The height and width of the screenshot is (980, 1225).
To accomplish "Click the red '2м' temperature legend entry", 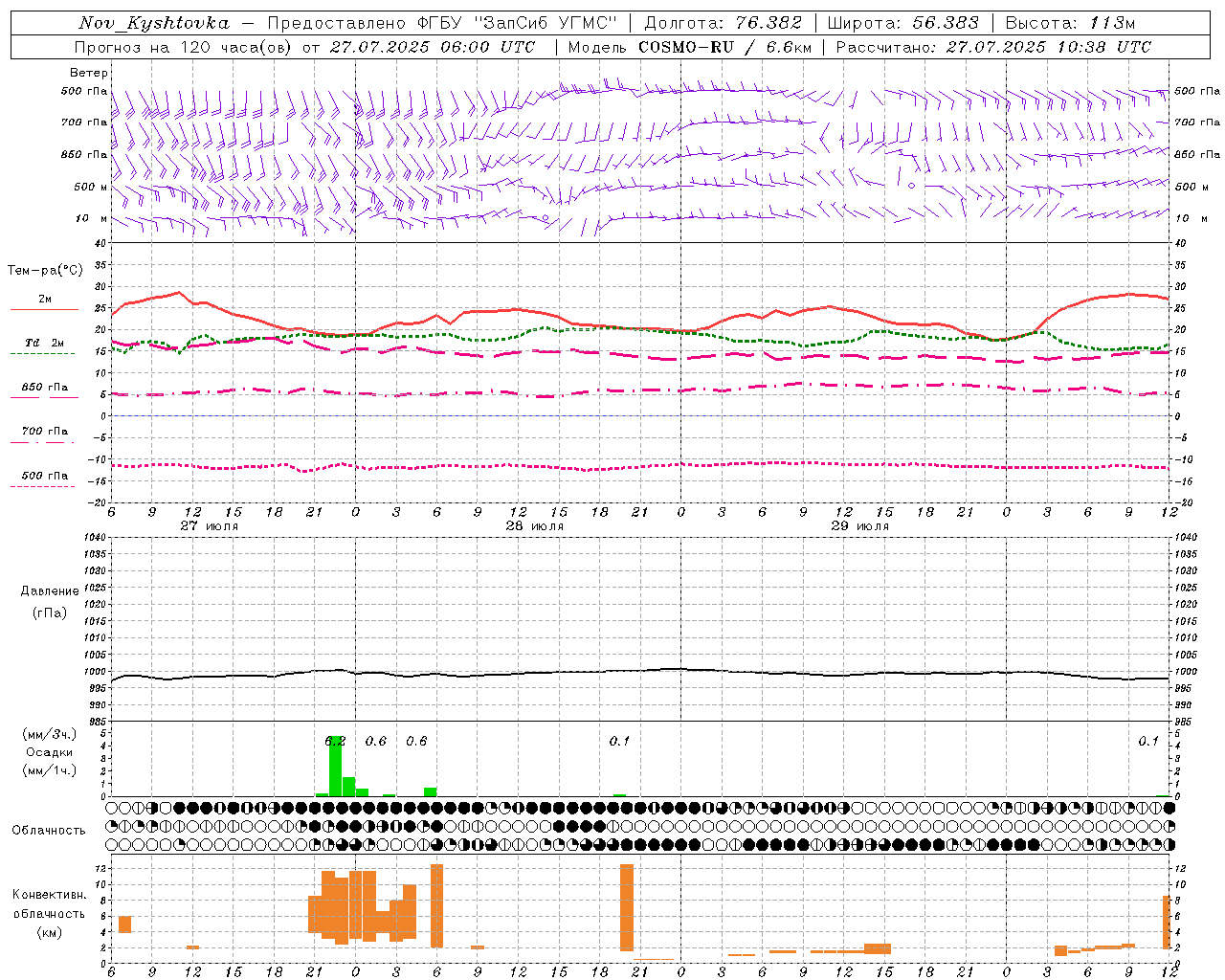I will coord(45,300).
